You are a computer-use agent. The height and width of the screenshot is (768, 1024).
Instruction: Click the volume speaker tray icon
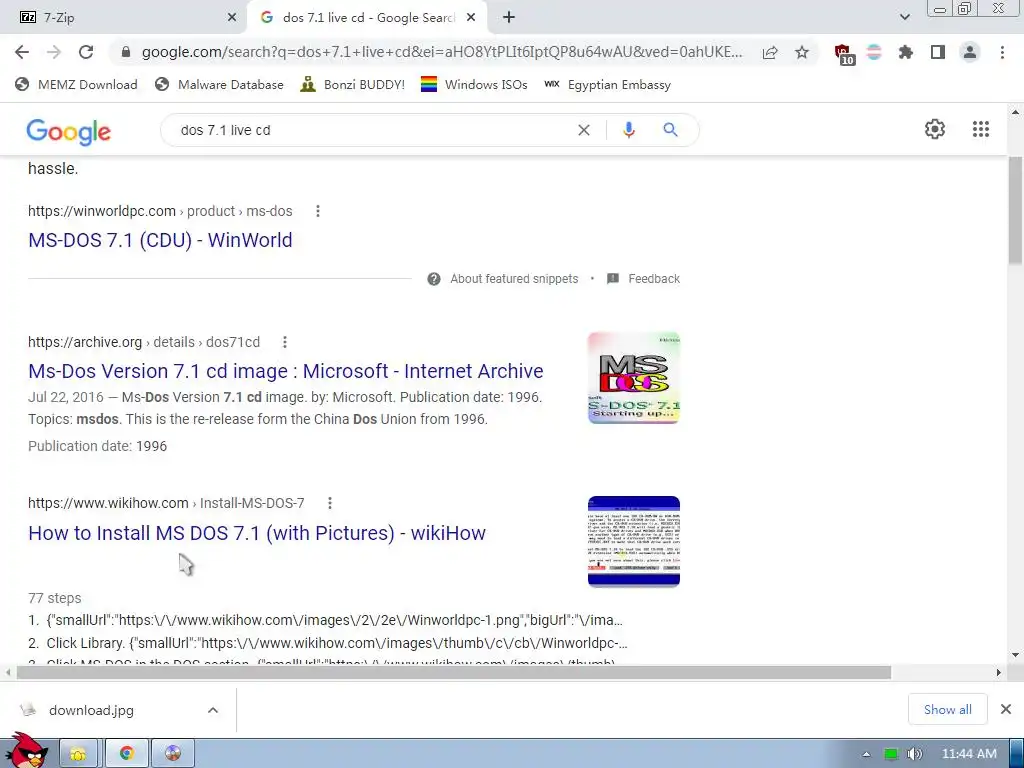(914, 754)
